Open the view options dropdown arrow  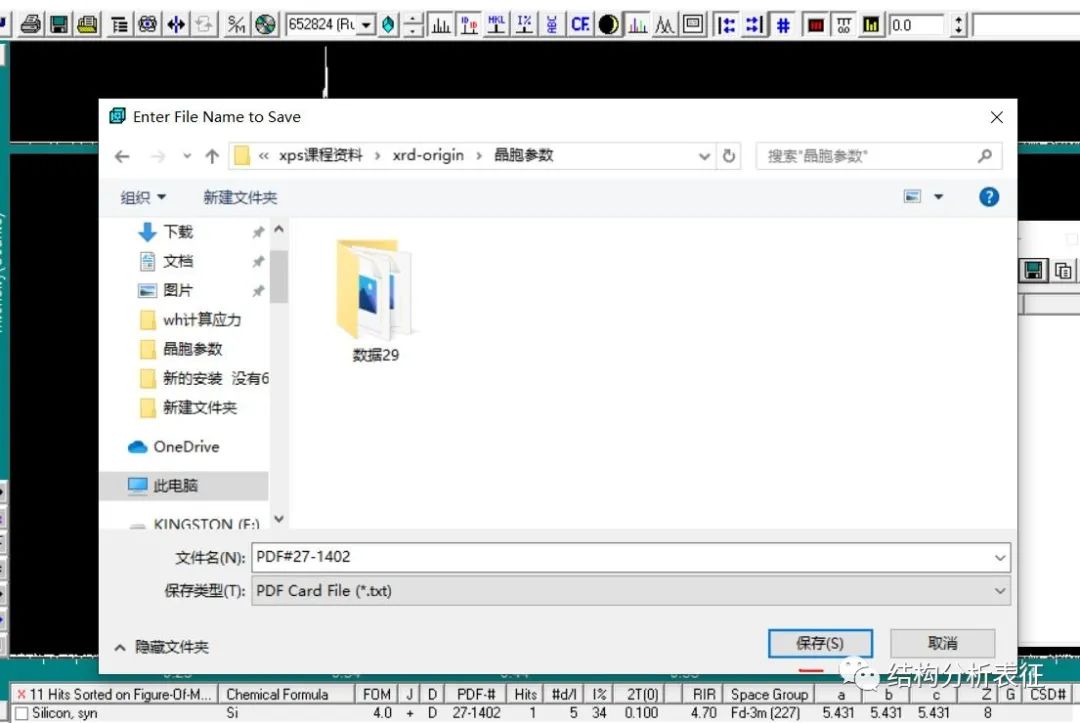click(x=938, y=197)
